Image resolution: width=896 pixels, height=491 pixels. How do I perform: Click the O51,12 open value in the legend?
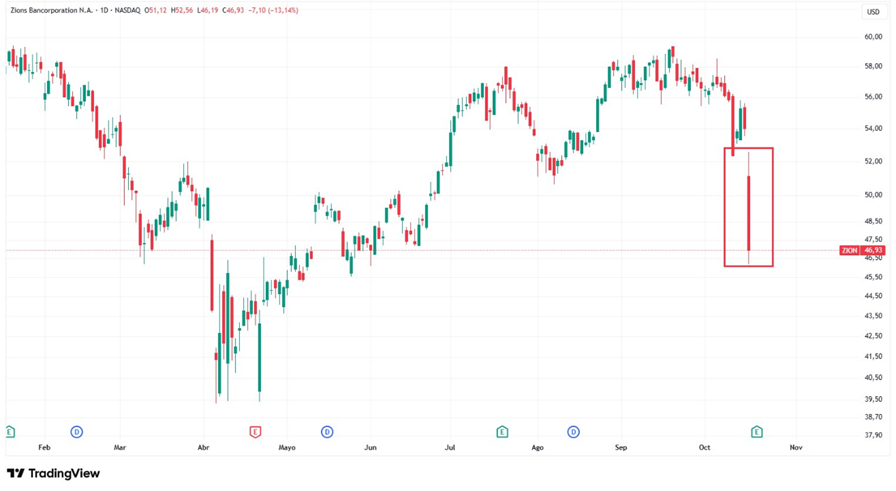point(155,11)
